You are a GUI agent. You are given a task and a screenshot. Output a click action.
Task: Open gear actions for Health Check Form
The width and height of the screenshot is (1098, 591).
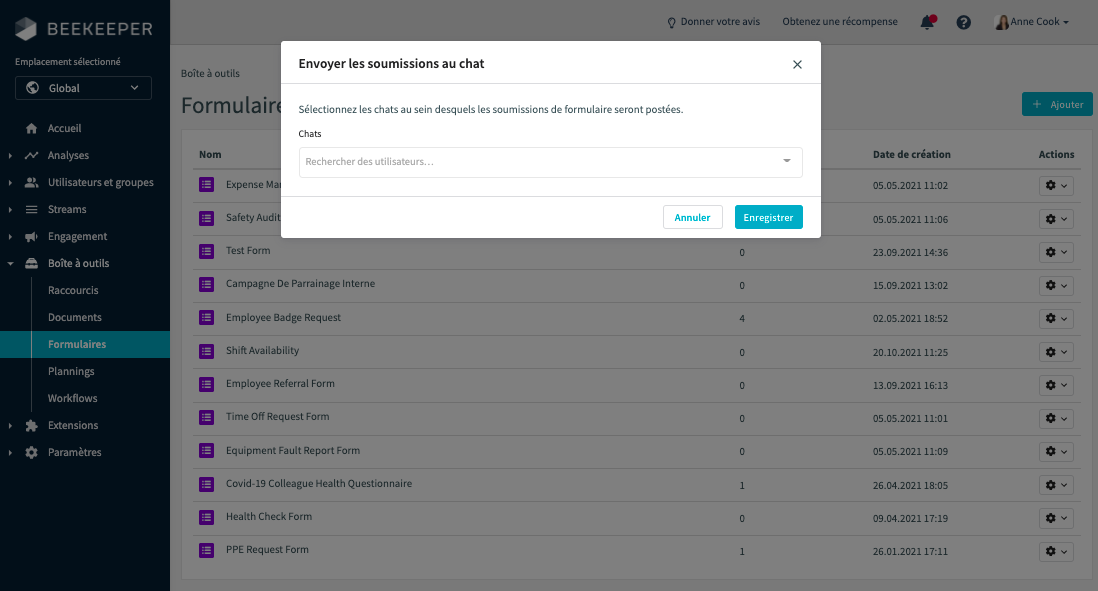click(x=1055, y=518)
